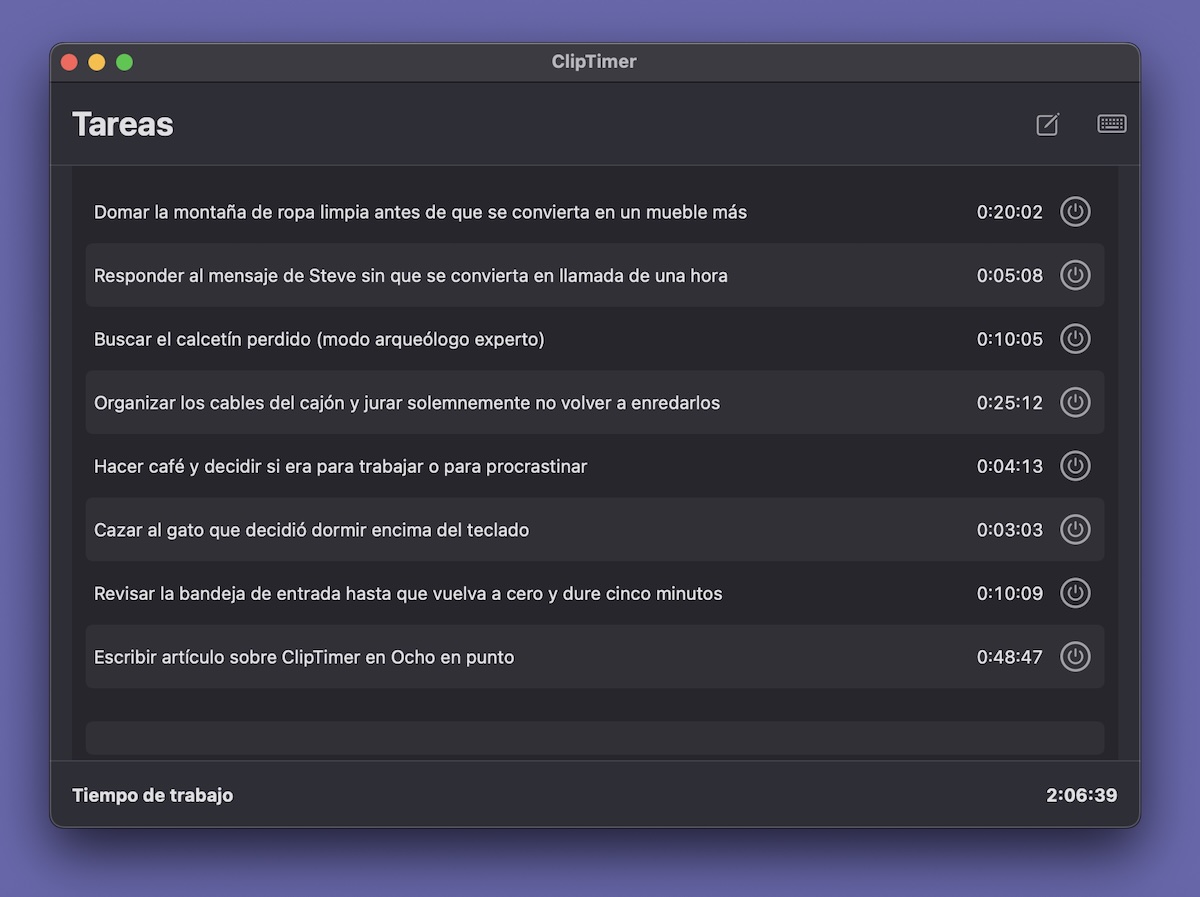This screenshot has height=897, width=1200.
Task: Click the 0:25:12 time of Organizar cables
Action: coord(1010,403)
